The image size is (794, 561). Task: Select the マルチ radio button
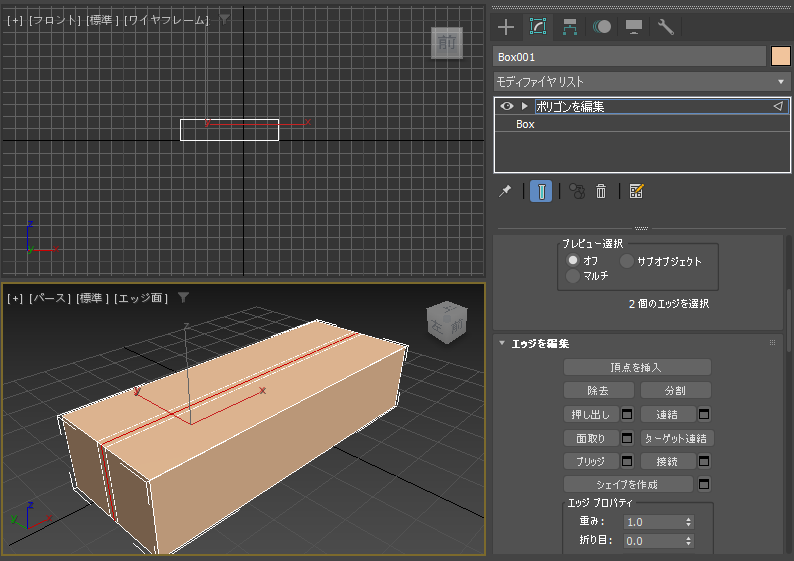click(x=573, y=276)
